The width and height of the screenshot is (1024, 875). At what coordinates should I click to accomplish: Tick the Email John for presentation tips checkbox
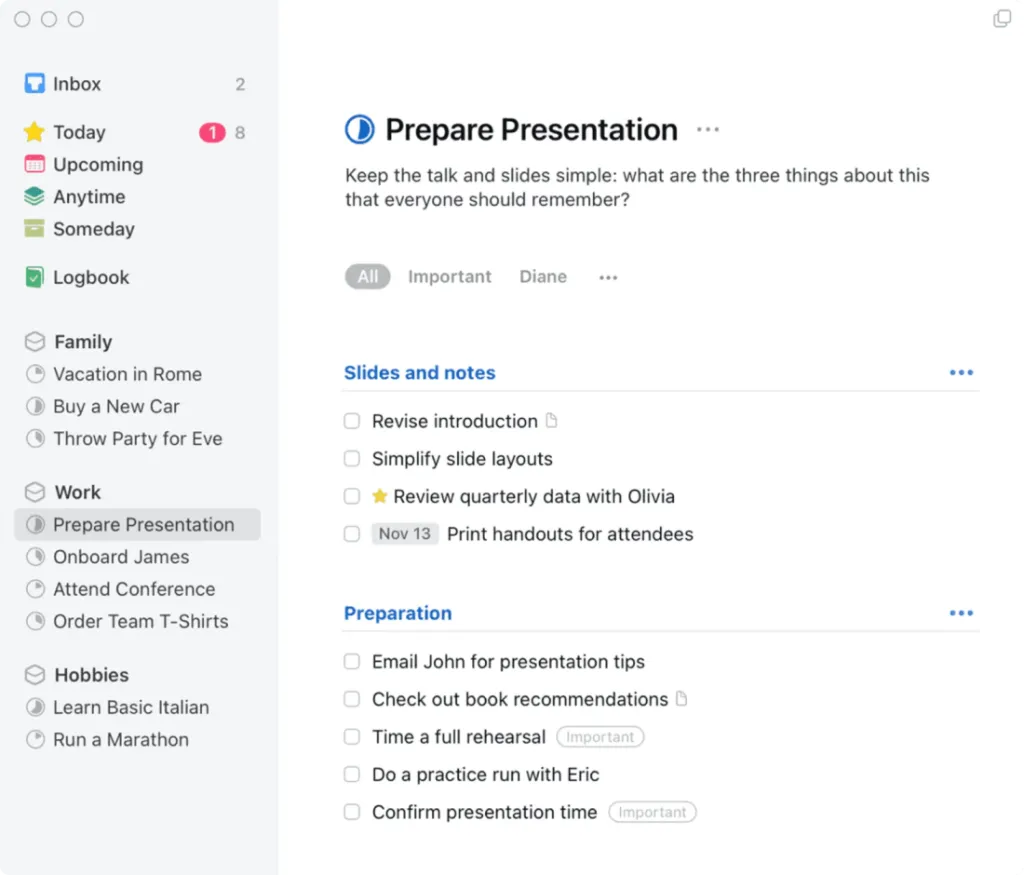(x=352, y=662)
